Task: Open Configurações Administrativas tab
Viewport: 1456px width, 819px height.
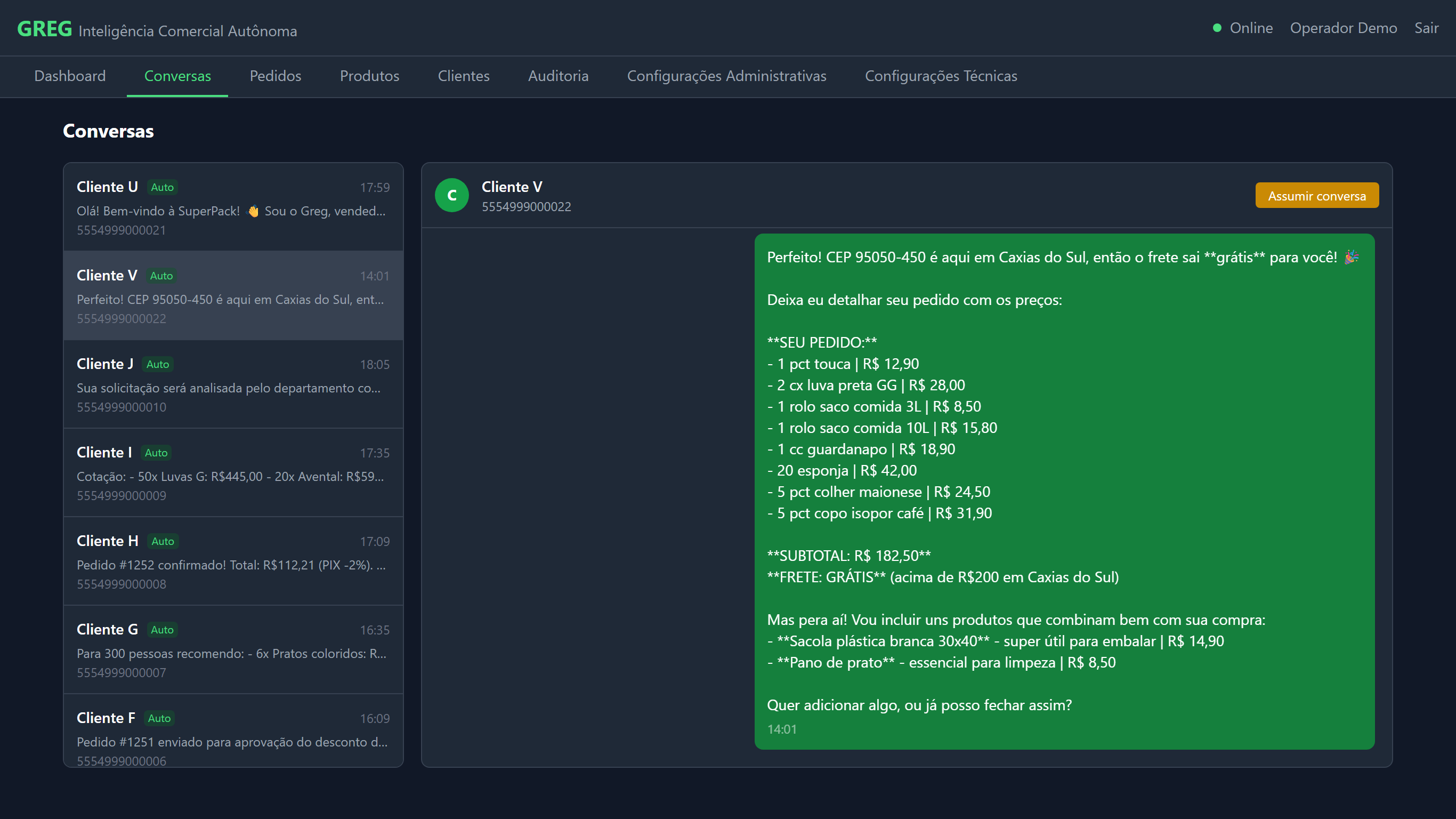Action: pos(726,76)
